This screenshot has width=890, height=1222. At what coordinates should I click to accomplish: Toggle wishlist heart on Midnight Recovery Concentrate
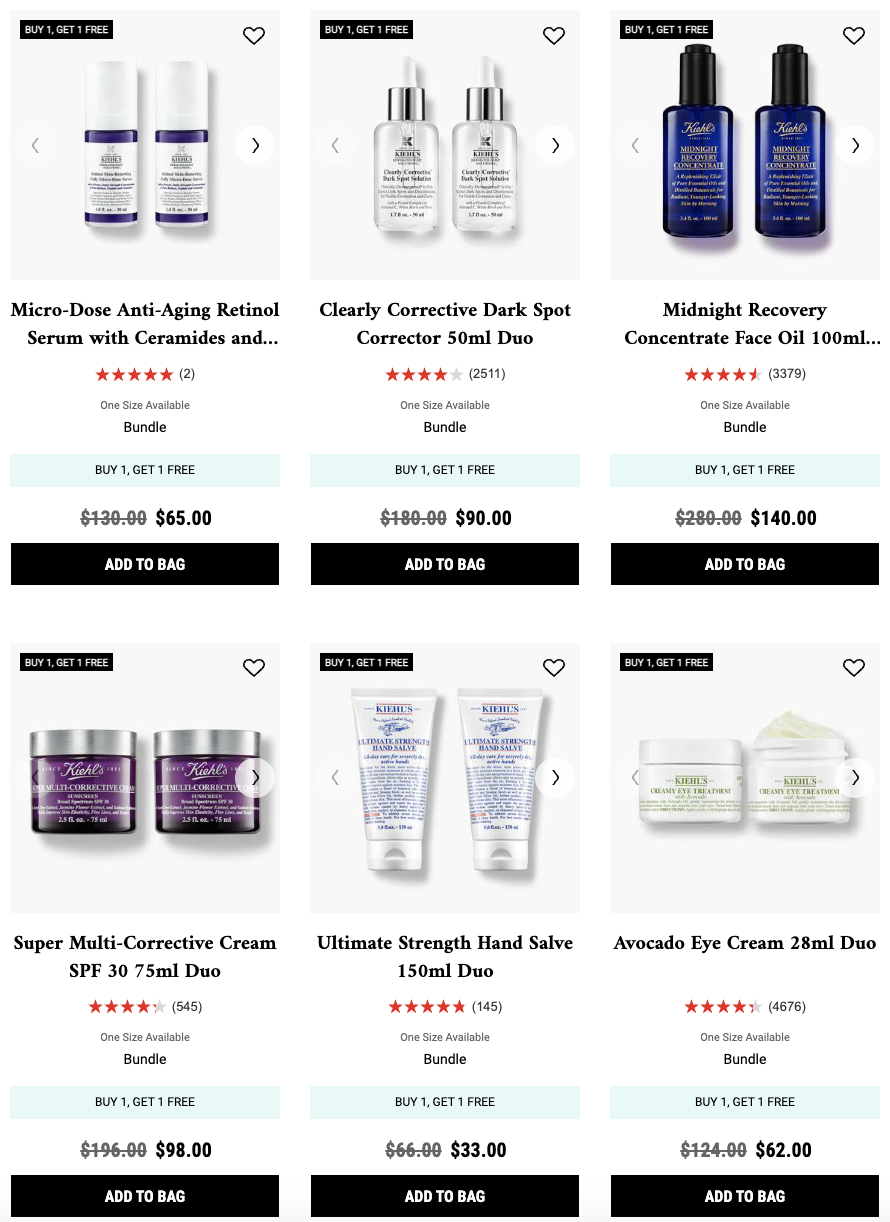coord(854,36)
